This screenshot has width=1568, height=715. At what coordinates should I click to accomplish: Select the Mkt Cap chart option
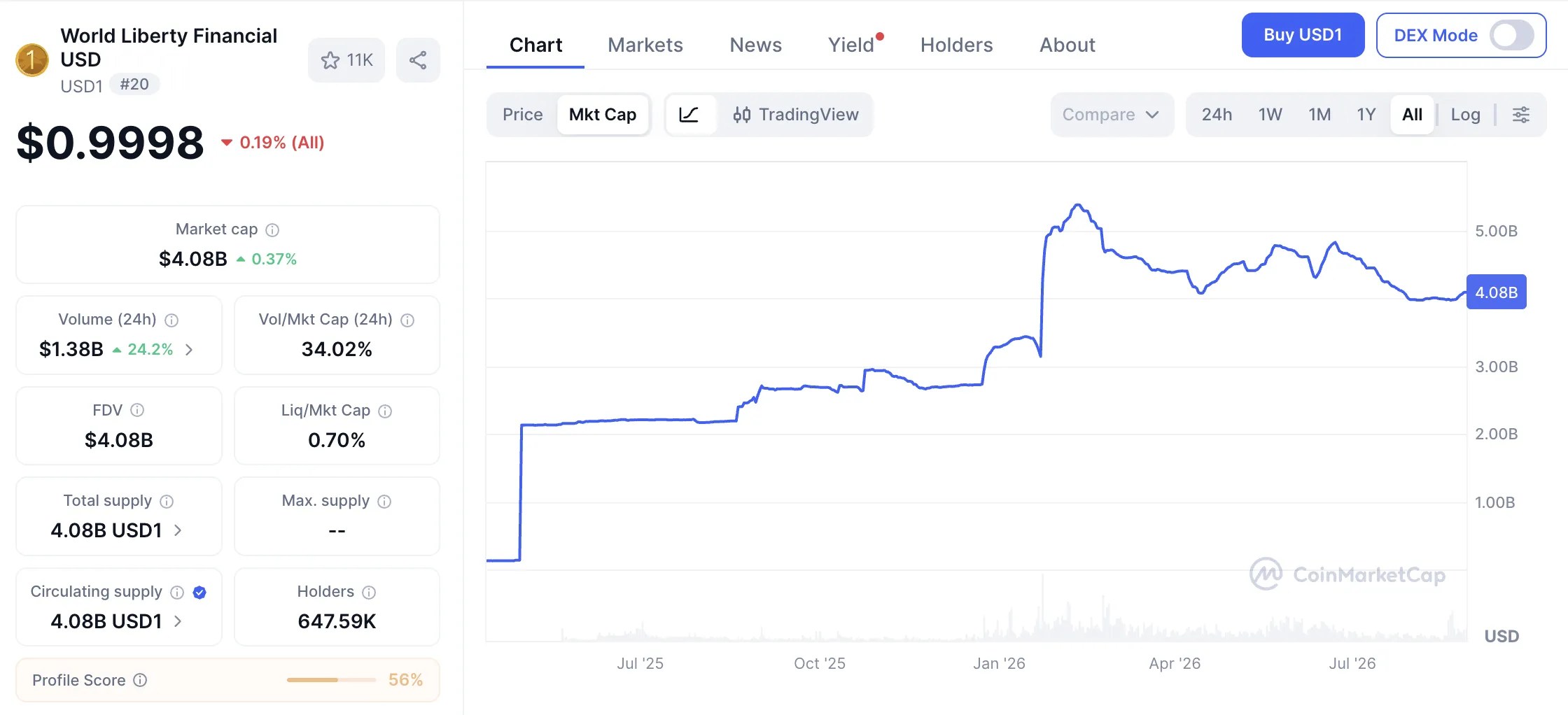[x=603, y=115]
